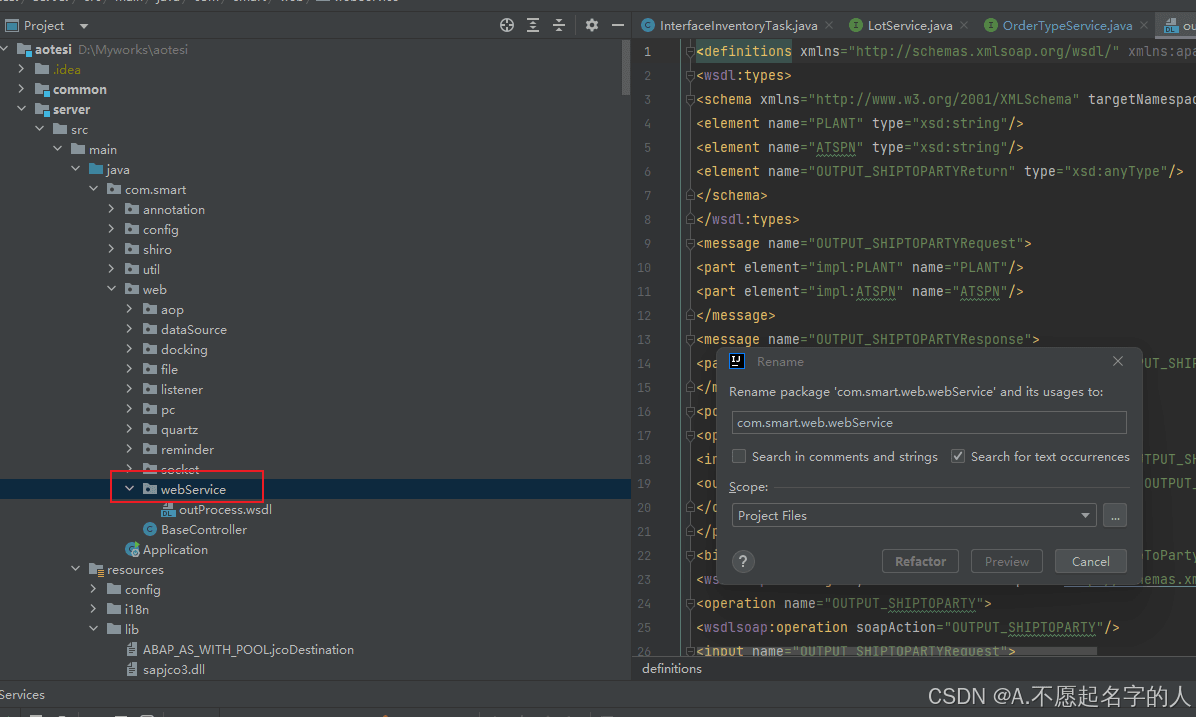Enable Search in comments and strings
The image size is (1196, 717).
(x=739, y=456)
